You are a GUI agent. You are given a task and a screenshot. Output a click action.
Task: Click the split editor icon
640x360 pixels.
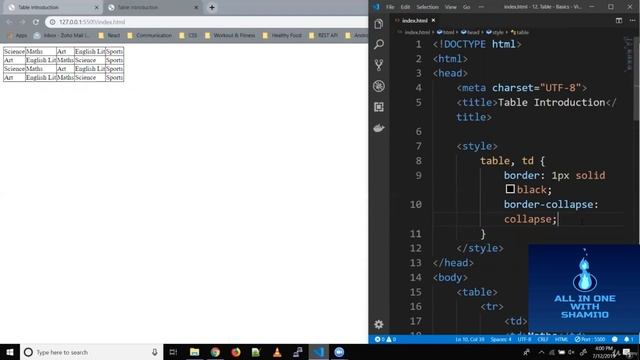point(619,20)
